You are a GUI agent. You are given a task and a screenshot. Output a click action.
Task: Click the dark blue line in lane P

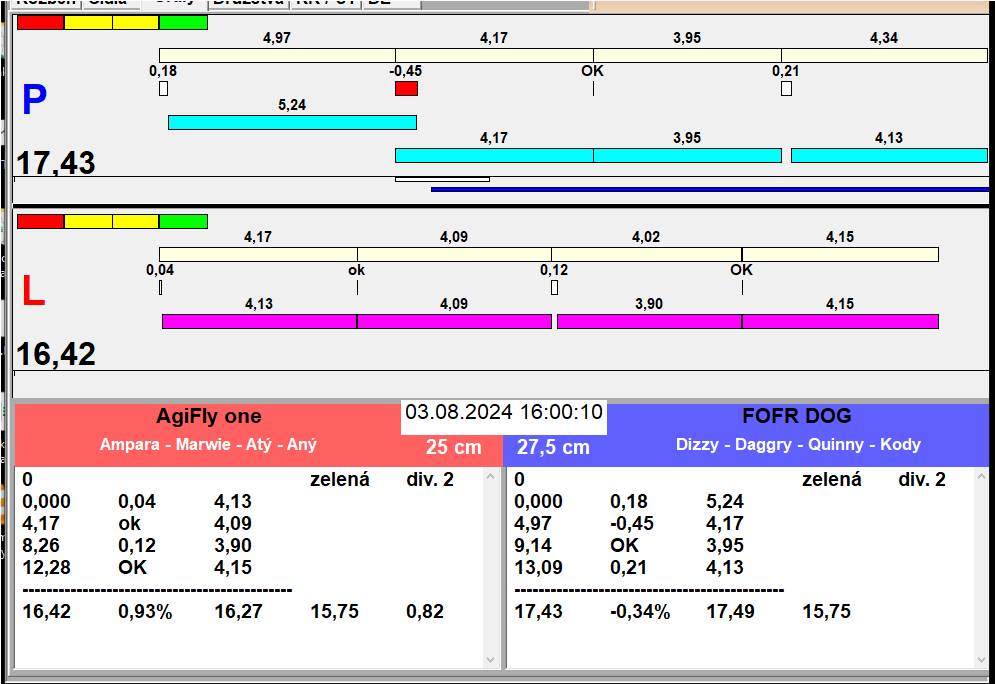click(x=709, y=188)
